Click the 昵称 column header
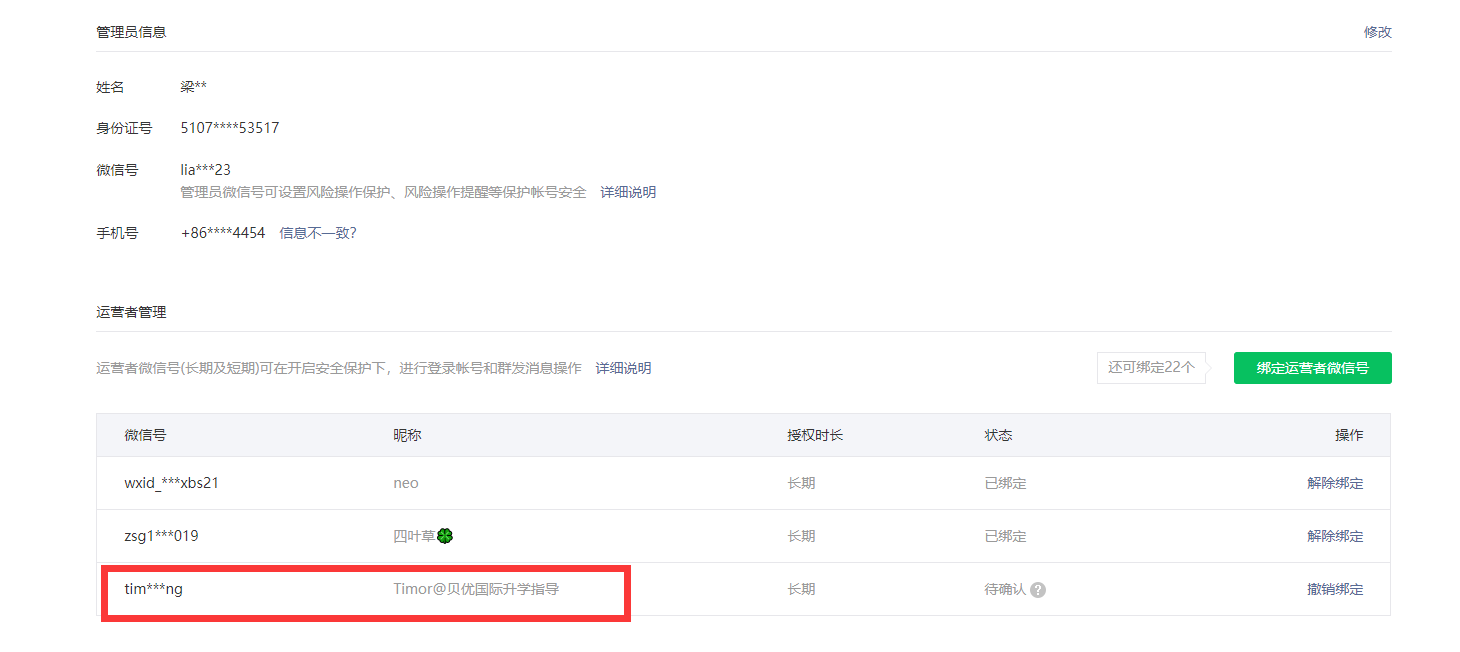 pyautogui.click(x=407, y=435)
